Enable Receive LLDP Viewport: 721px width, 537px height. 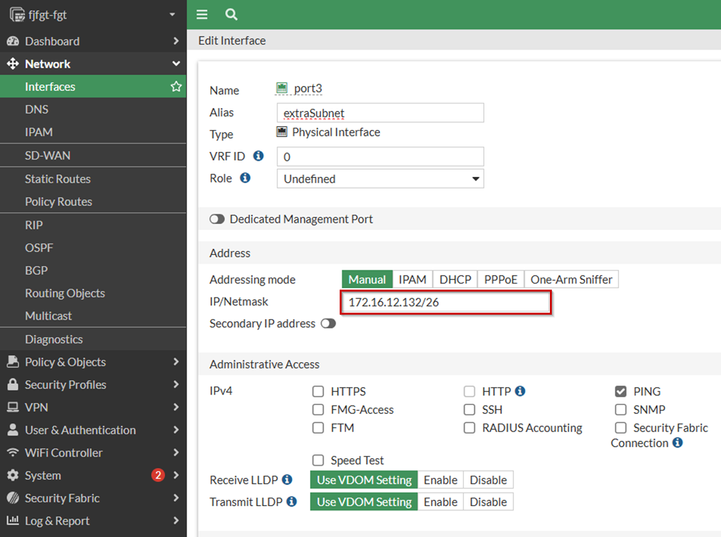pyautogui.click(x=441, y=480)
